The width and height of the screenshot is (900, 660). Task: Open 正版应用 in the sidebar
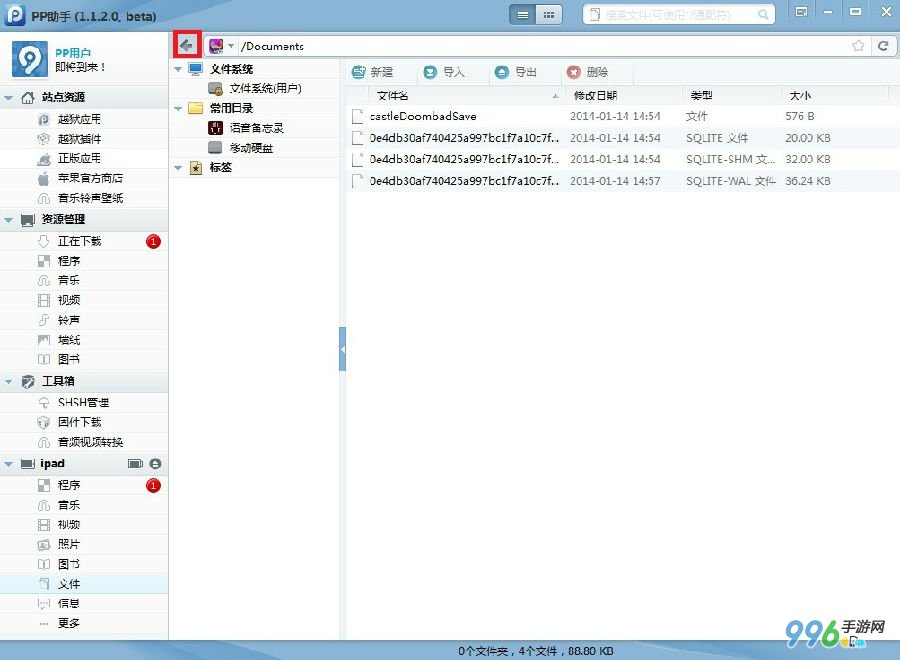[x=84, y=158]
